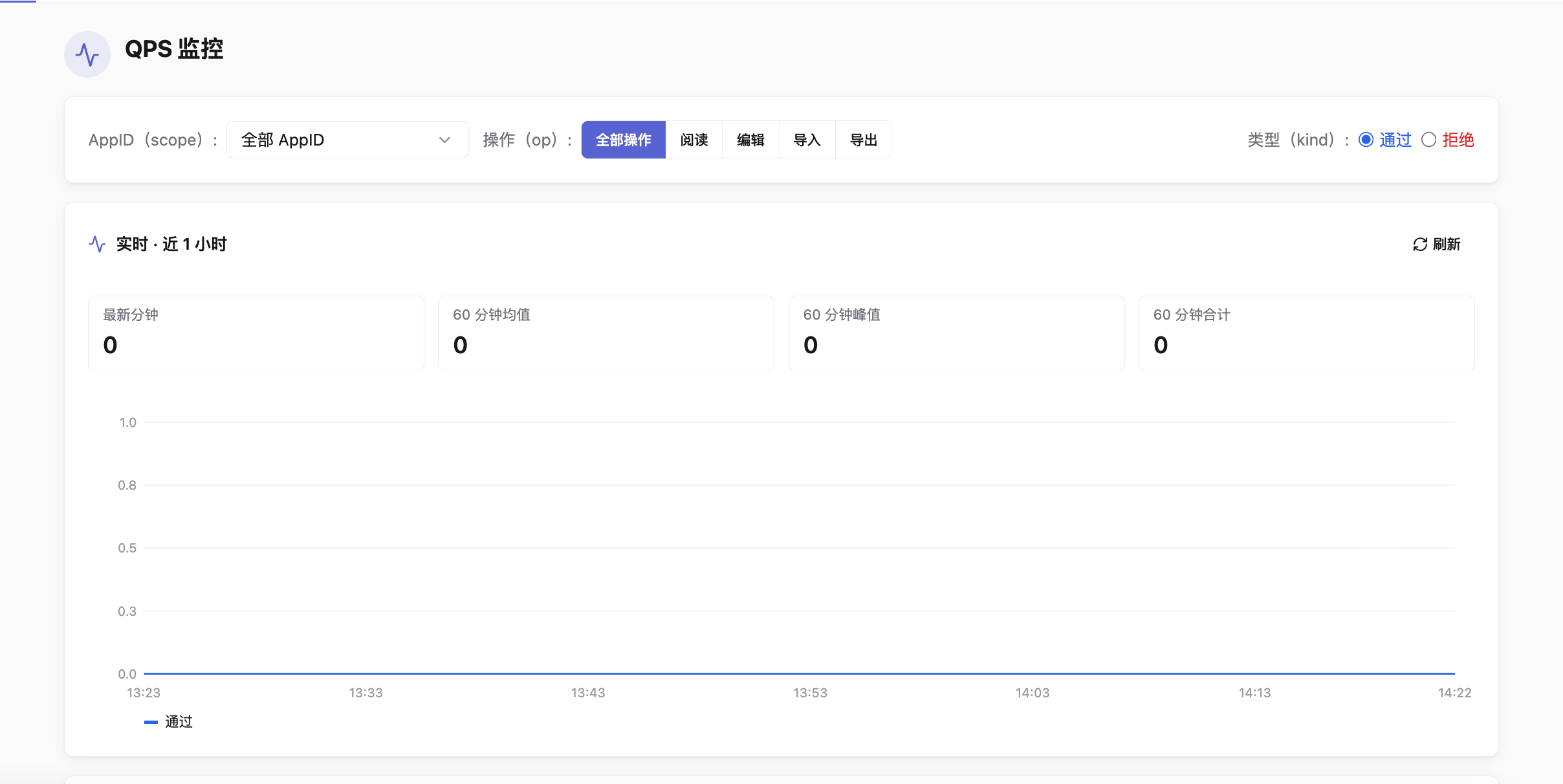Choose the 导出 operation tab
Screen dimensions: 1563x784
click(864, 140)
